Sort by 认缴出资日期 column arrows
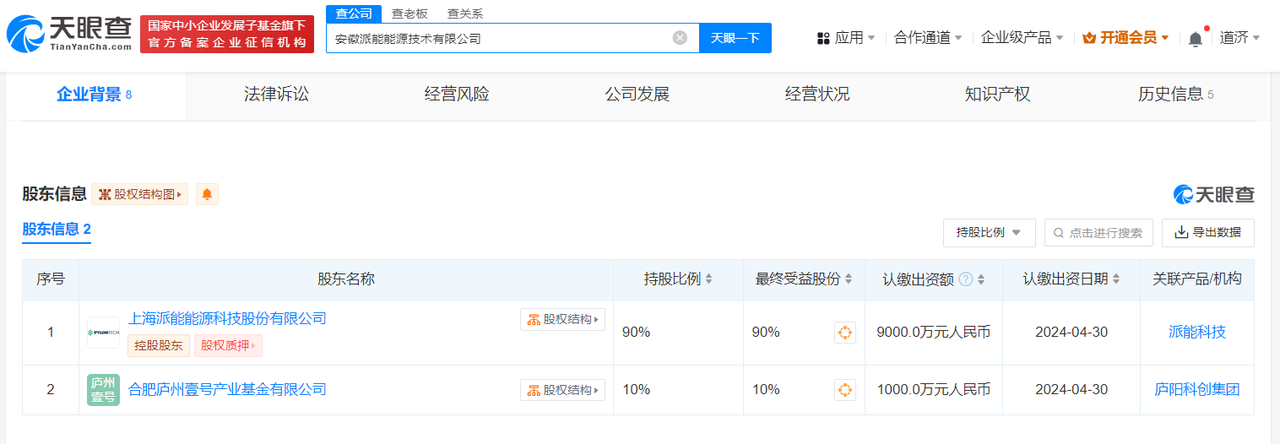This screenshot has width=1280, height=444. coord(1116,279)
